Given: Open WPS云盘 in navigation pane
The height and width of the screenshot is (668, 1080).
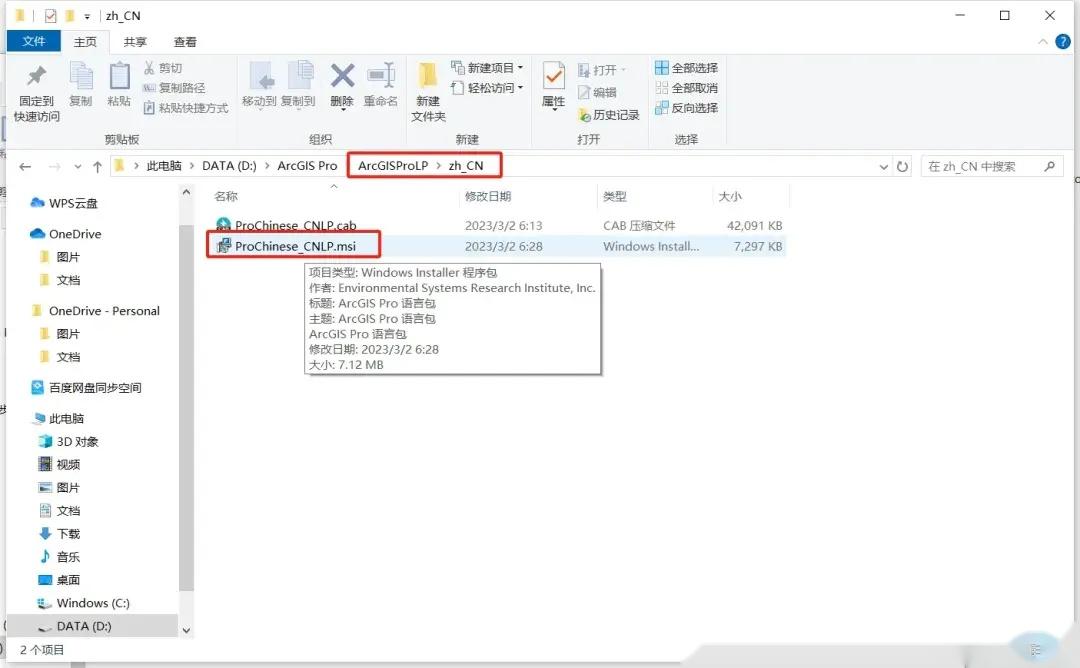Looking at the screenshot, I should tap(73, 203).
